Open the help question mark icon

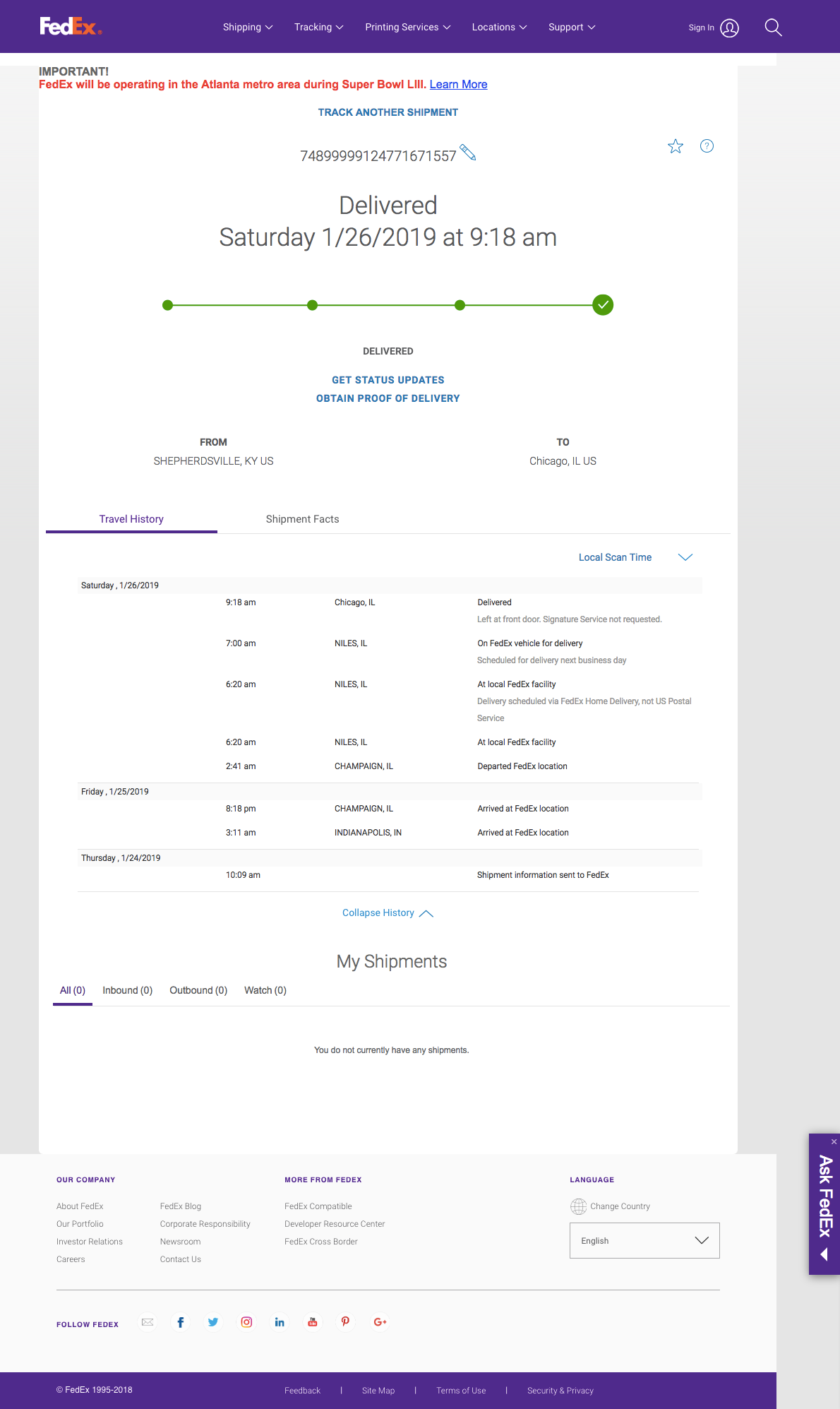tap(707, 146)
